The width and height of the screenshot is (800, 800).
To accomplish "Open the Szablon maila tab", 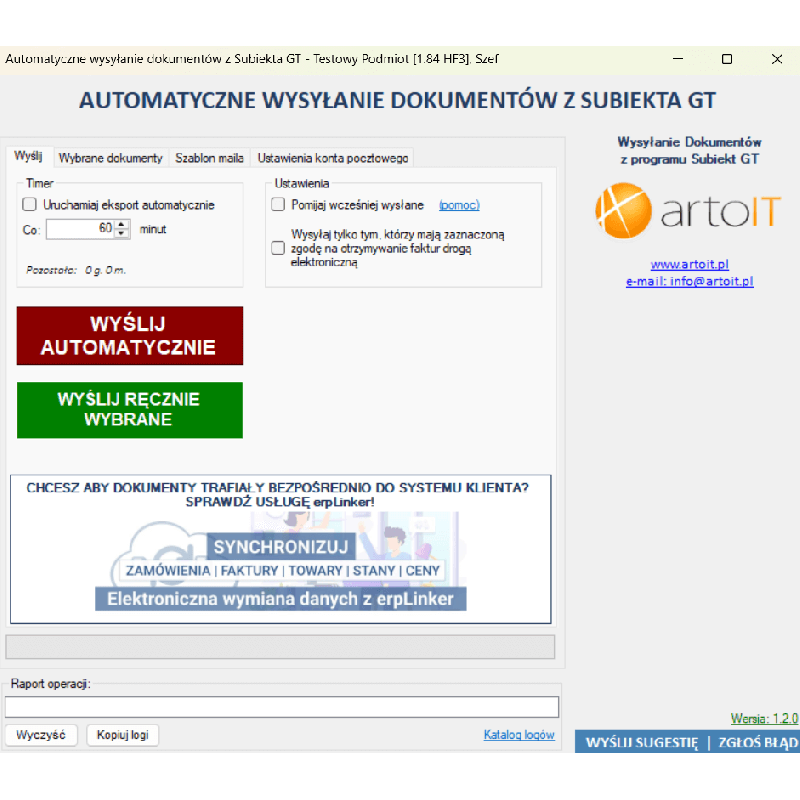I will click(208, 158).
